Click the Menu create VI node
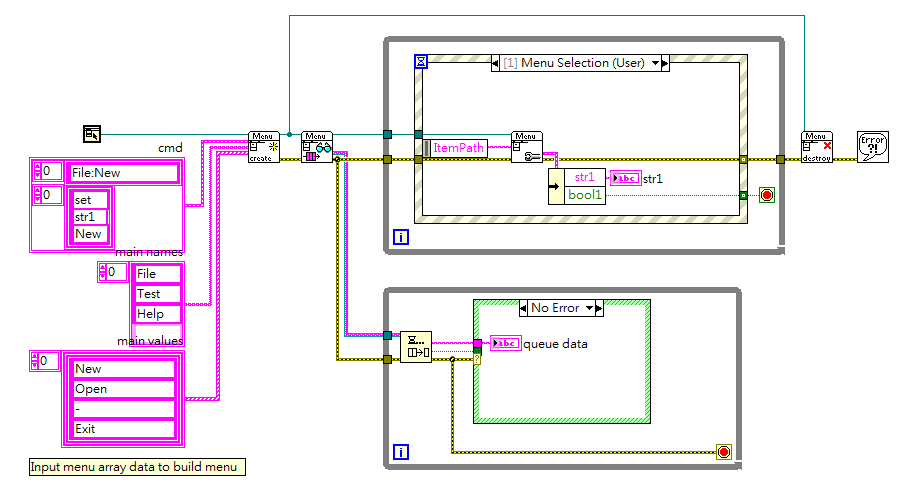Image resolution: width=918 pixels, height=486 pixels. 263,147
